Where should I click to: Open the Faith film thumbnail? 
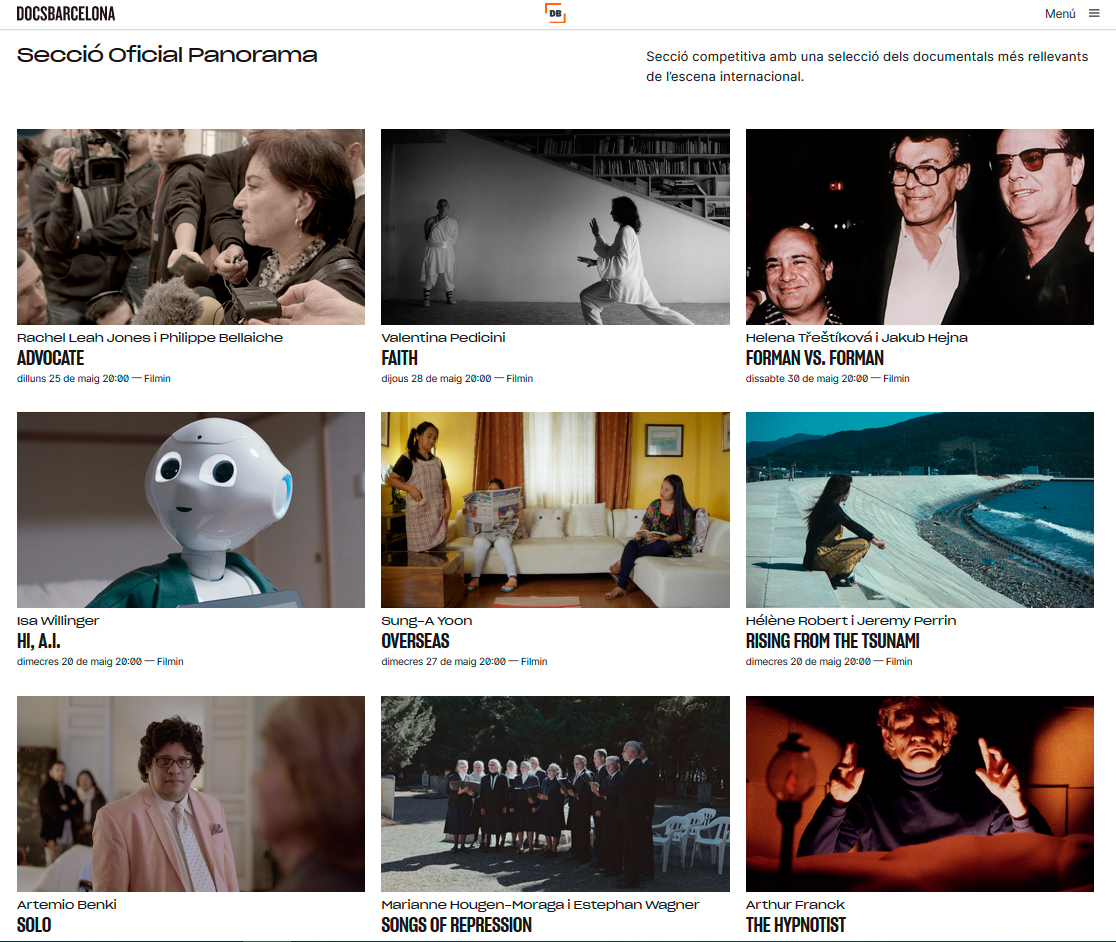[555, 227]
